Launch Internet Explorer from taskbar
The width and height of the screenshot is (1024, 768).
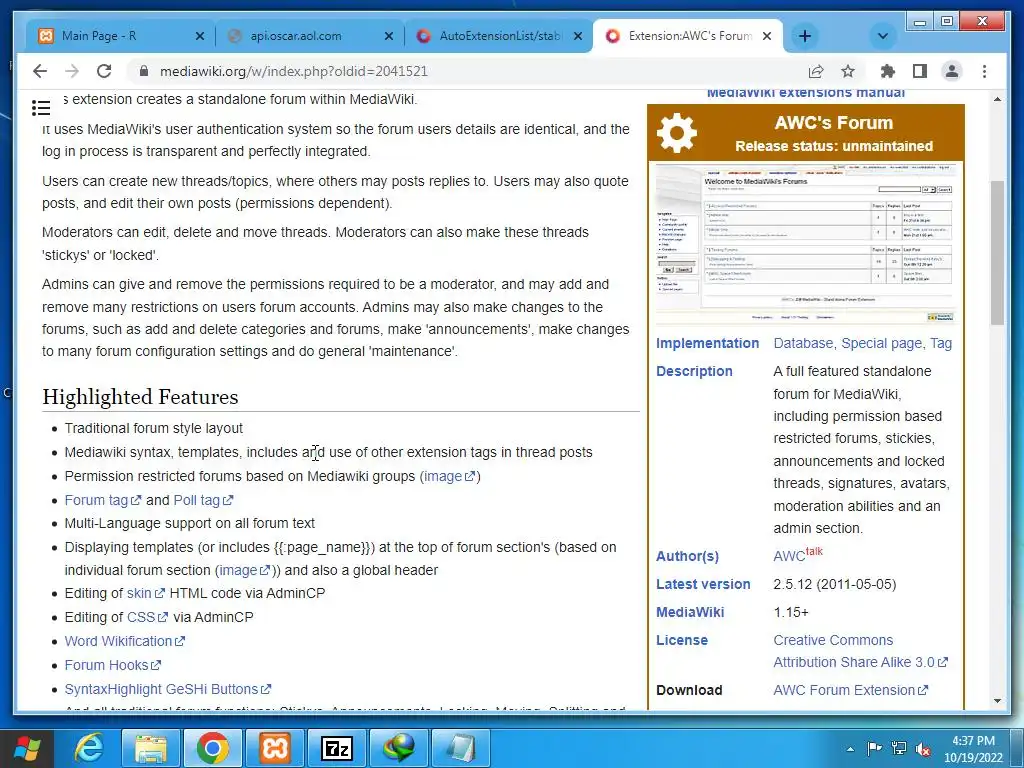[89, 748]
